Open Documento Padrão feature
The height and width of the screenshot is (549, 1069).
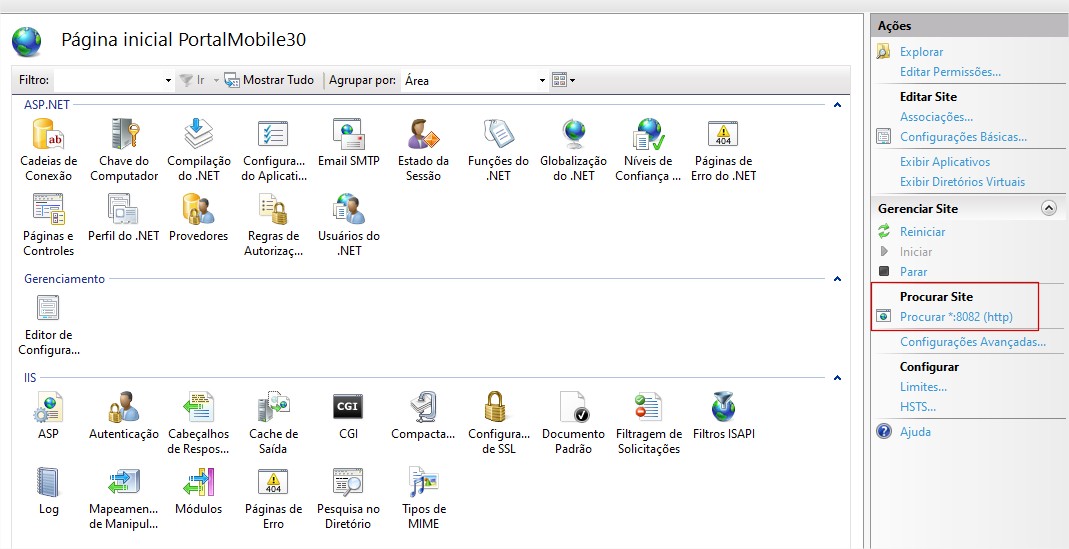point(573,423)
